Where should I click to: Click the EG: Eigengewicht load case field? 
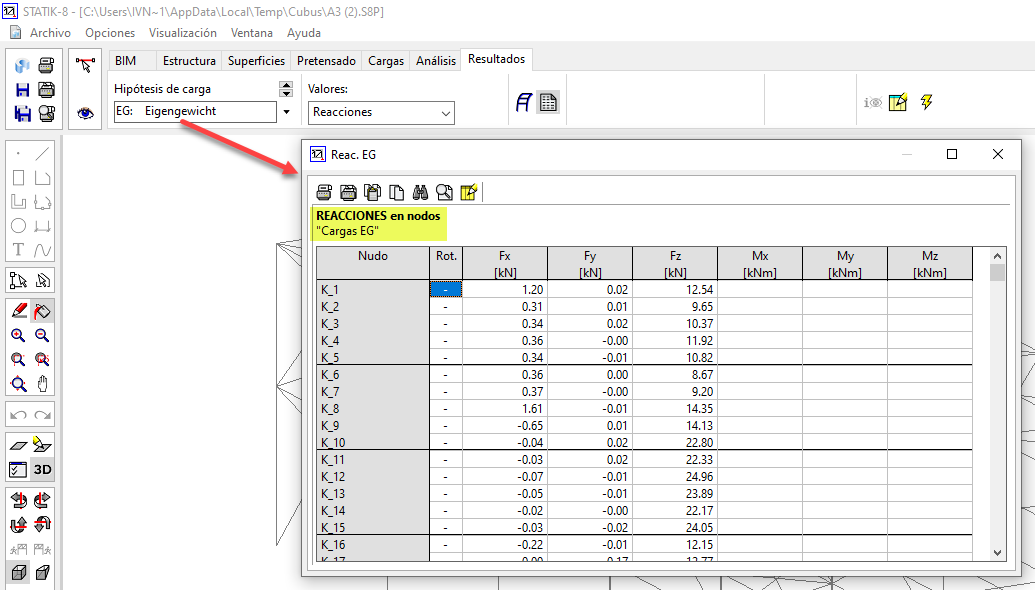pos(195,112)
